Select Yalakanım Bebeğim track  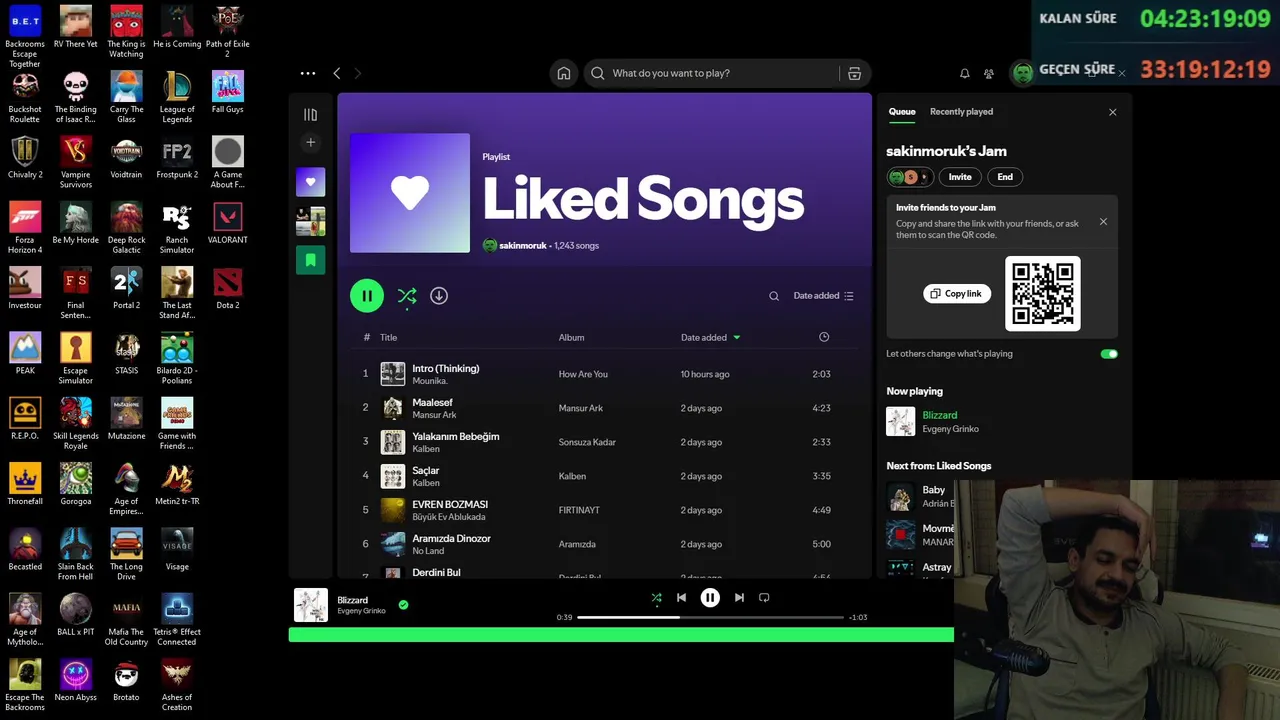point(455,436)
